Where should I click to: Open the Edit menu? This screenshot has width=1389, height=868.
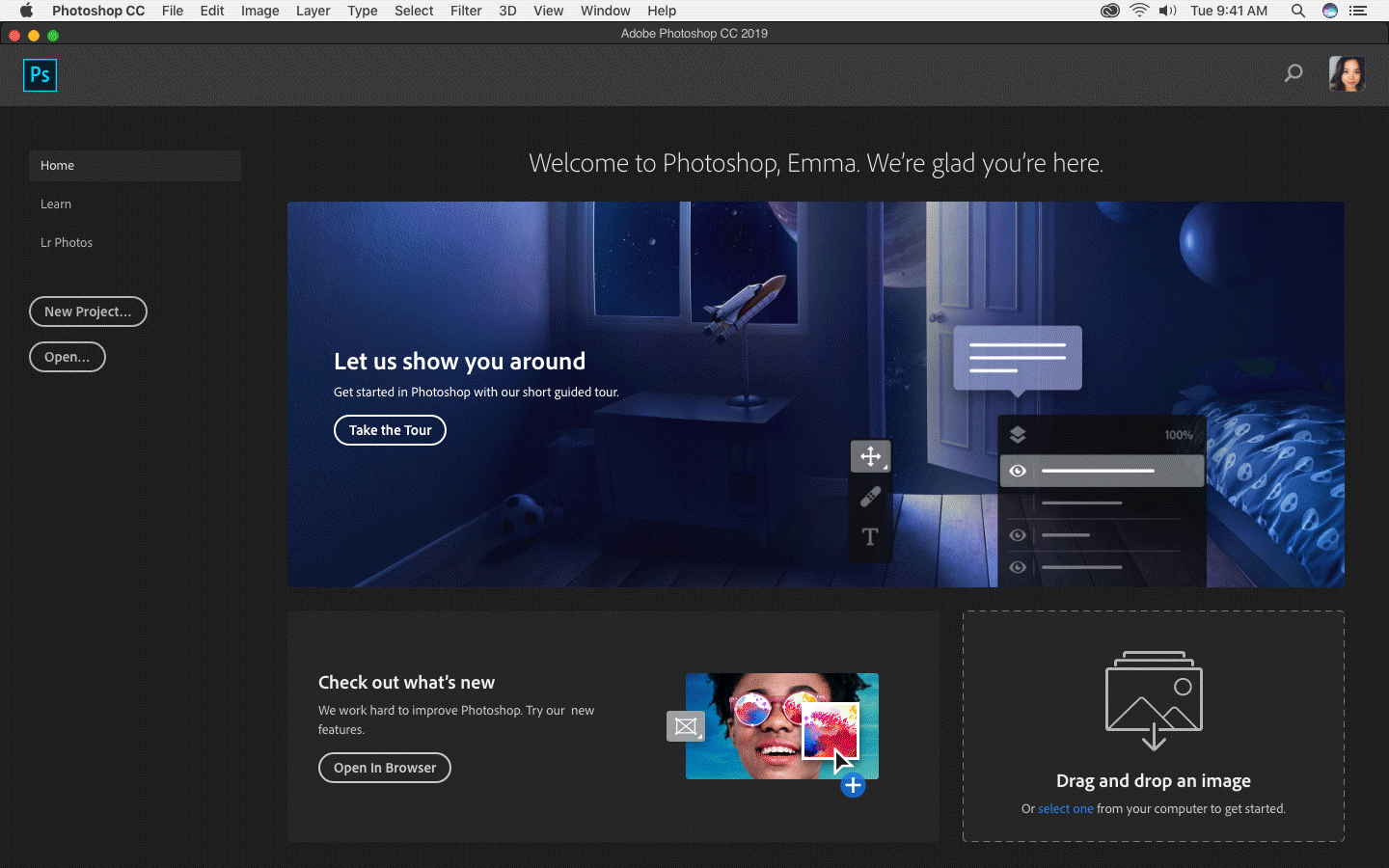coord(212,11)
